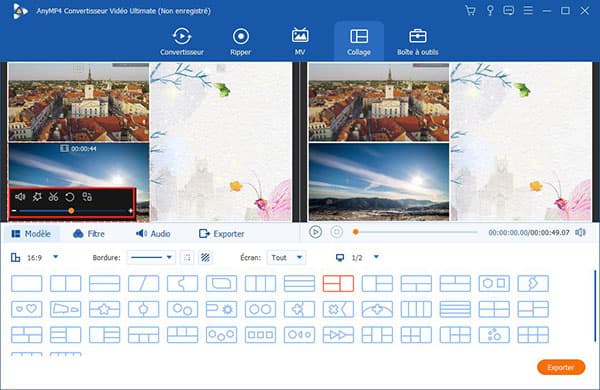Select the red highlighted layout template
This screenshot has width=600, height=390.
pyautogui.click(x=338, y=284)
